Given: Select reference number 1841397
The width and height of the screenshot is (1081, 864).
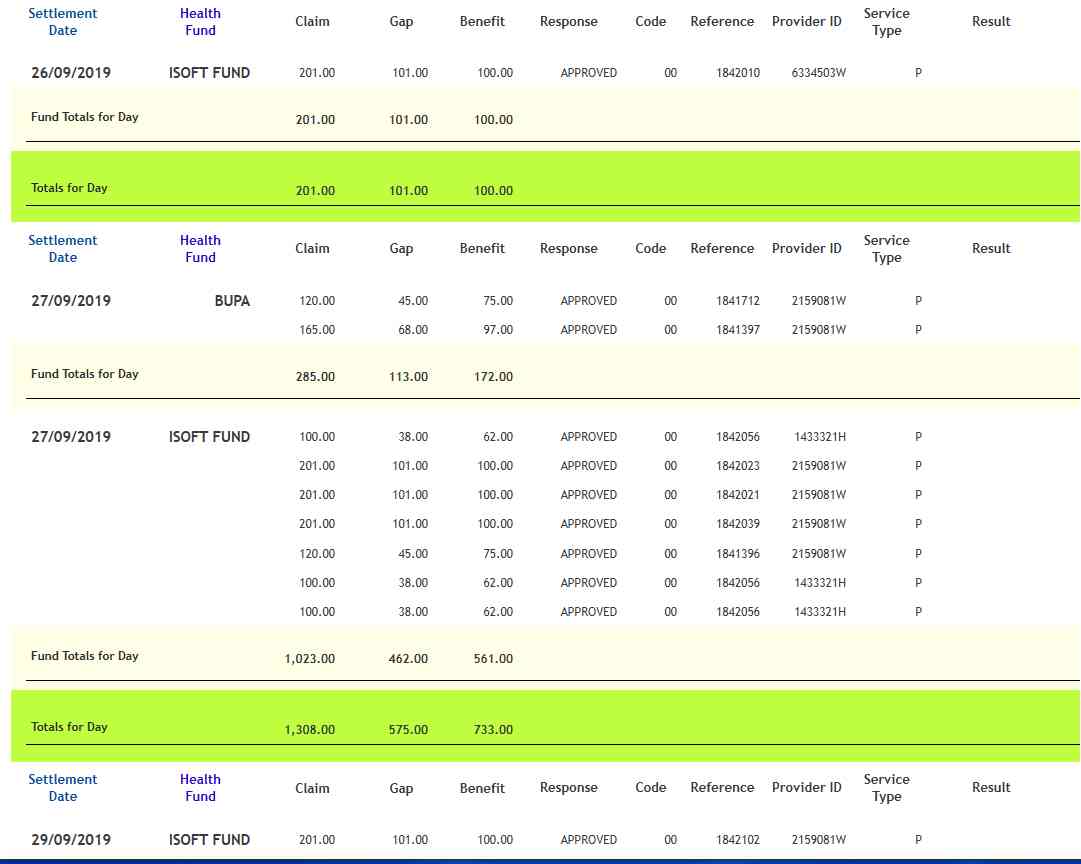Looking at the screenshot, I should click(x=738, y=330).
